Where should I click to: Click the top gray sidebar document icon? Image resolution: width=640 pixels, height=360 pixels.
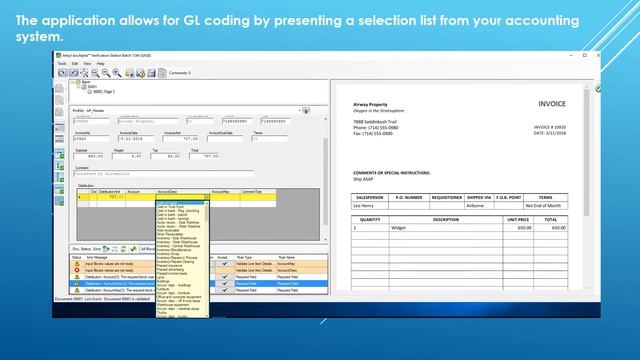point(60,88)
